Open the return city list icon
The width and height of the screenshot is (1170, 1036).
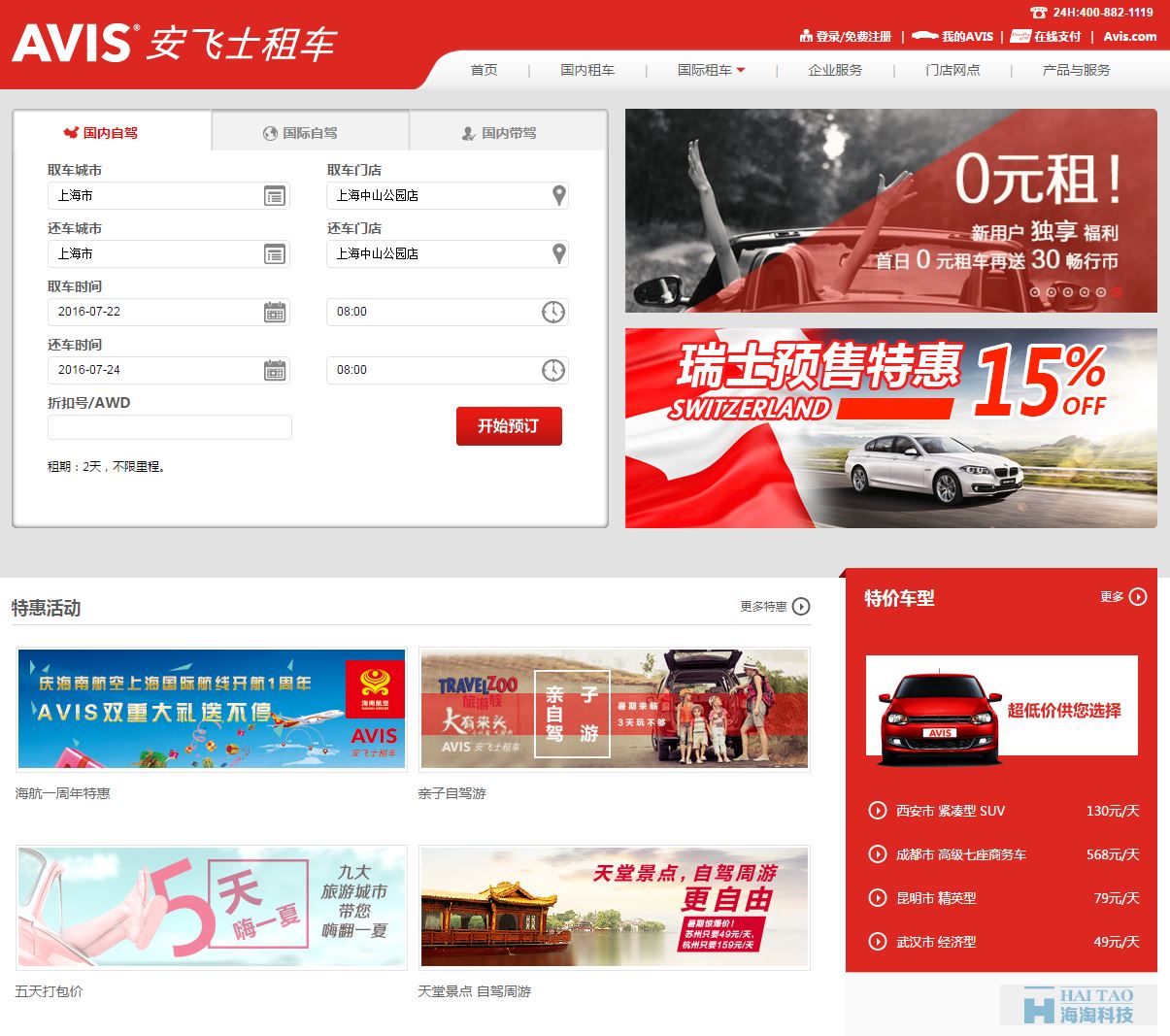(275, 254)
